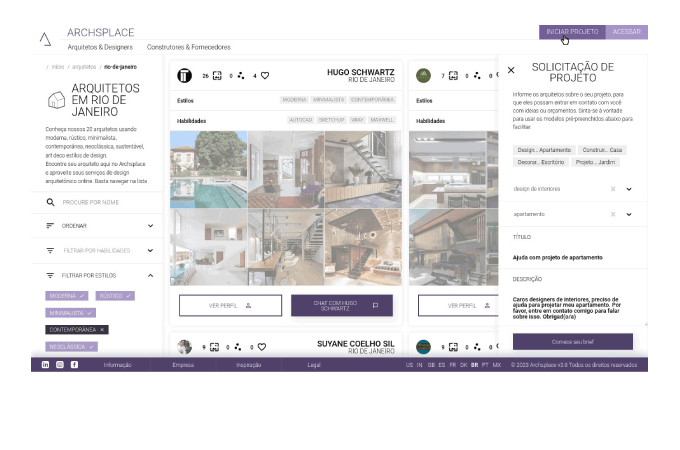
Task: Open the Facebook footer icon
Action: click(75, 365)
